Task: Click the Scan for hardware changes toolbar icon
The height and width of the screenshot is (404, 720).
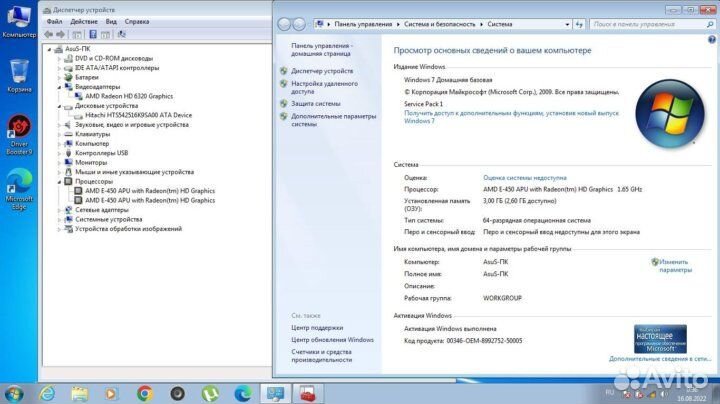Action: click(121, 34)
